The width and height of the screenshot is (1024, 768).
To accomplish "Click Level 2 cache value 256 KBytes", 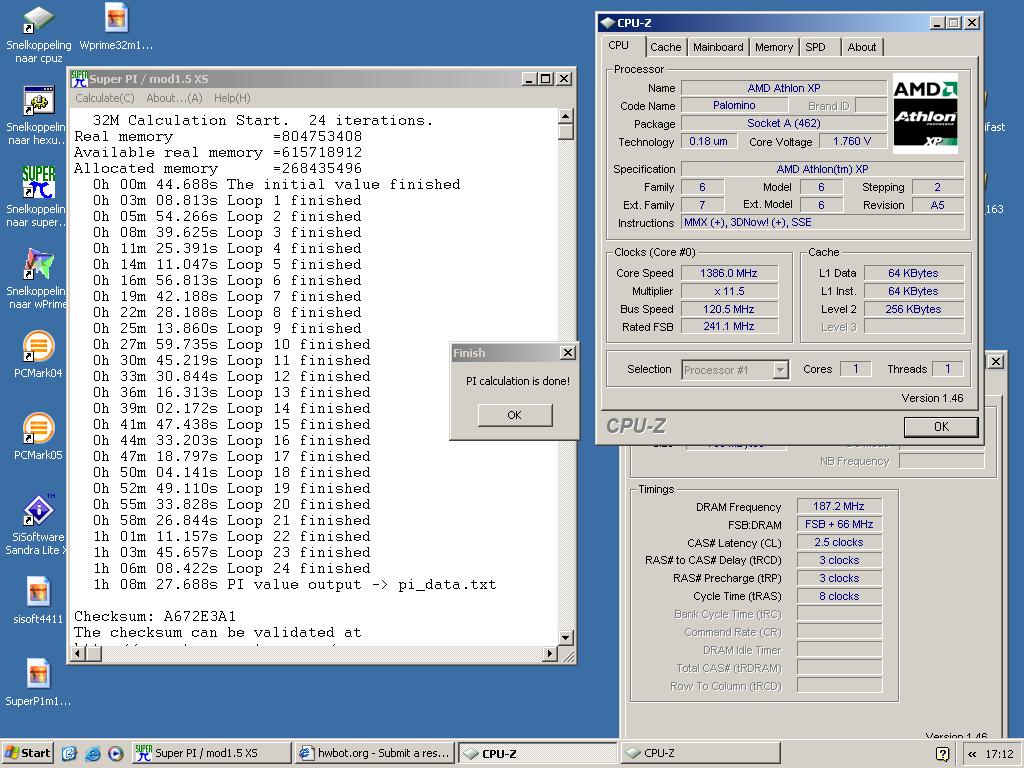I will point(913,309).
